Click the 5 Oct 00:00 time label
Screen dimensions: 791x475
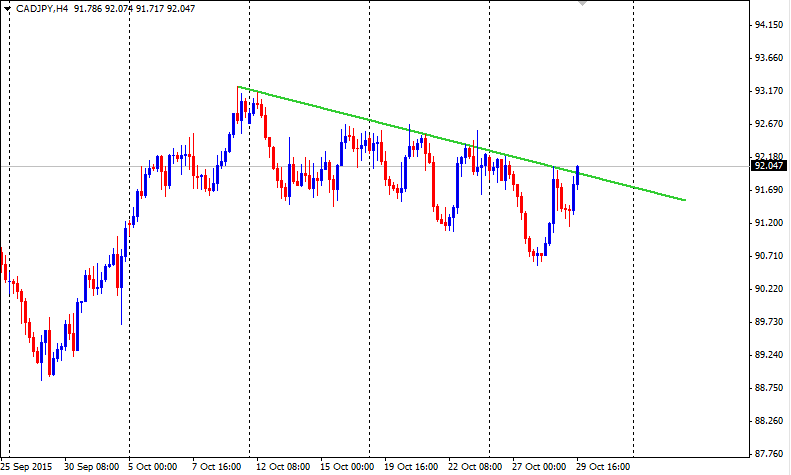[x=152, y=466]
